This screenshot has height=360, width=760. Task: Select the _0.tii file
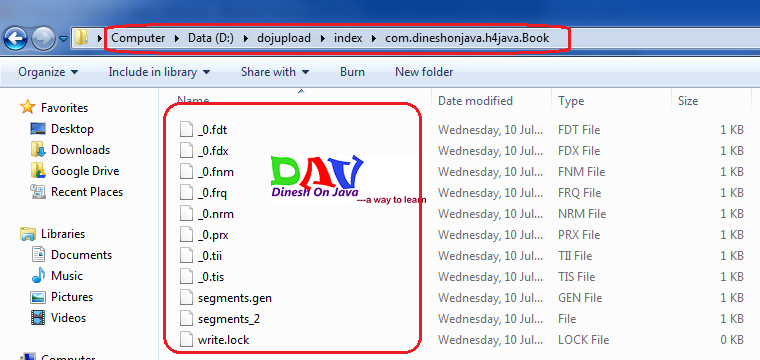click(210, 256)
